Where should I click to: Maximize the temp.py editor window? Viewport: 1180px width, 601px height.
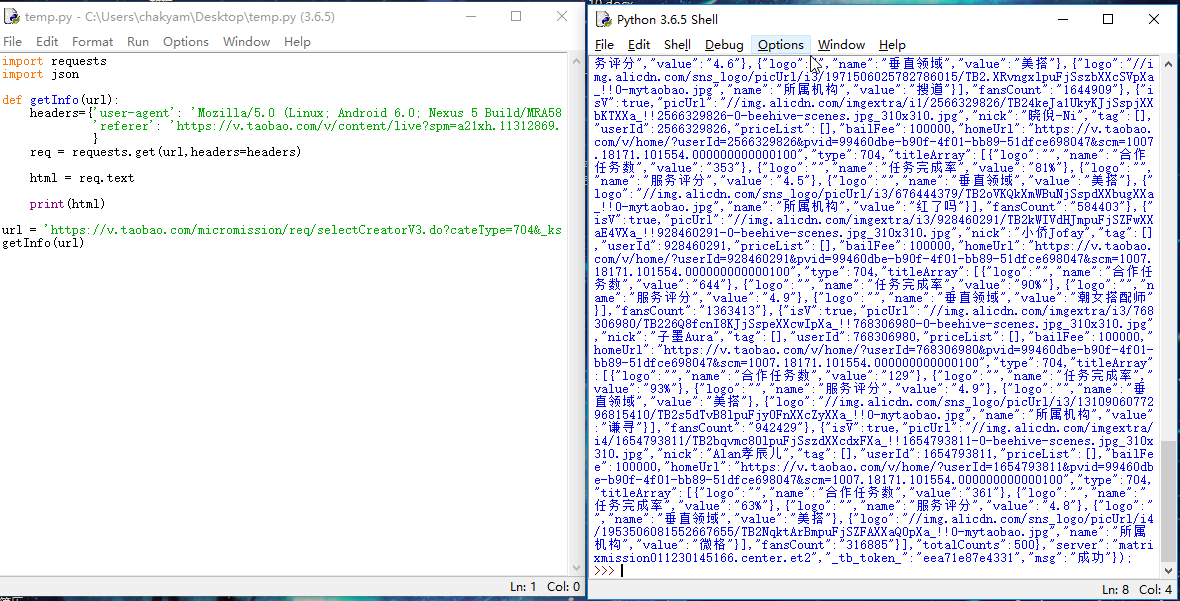point(516,17)
